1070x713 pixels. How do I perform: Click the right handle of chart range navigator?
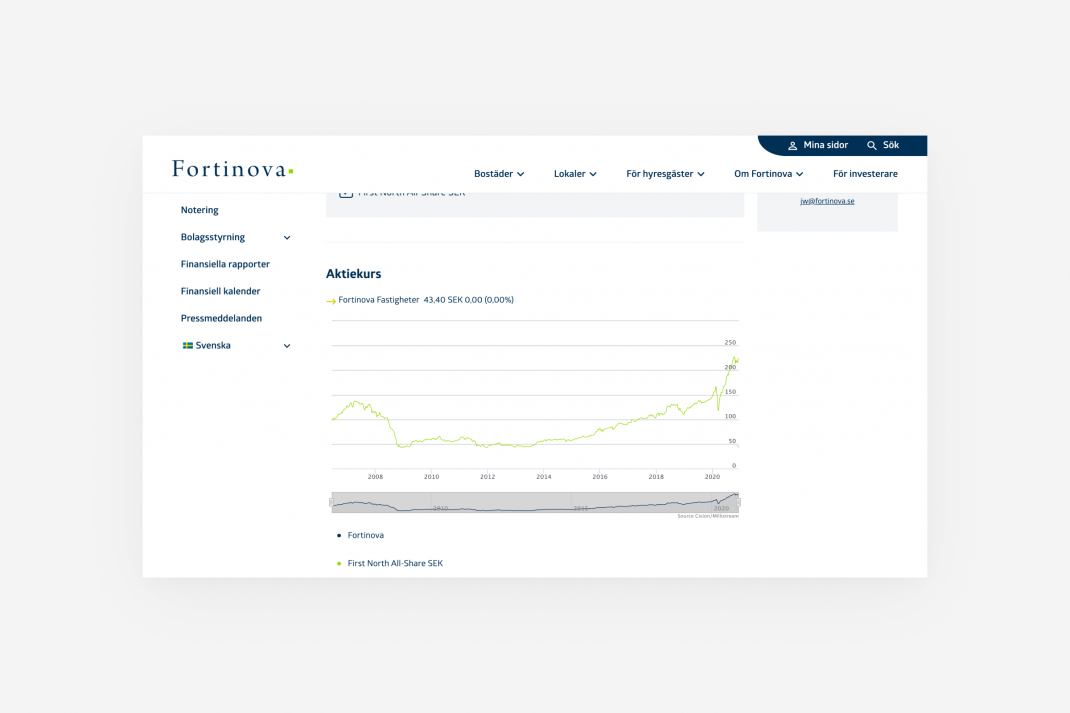[x=738, y=503]
